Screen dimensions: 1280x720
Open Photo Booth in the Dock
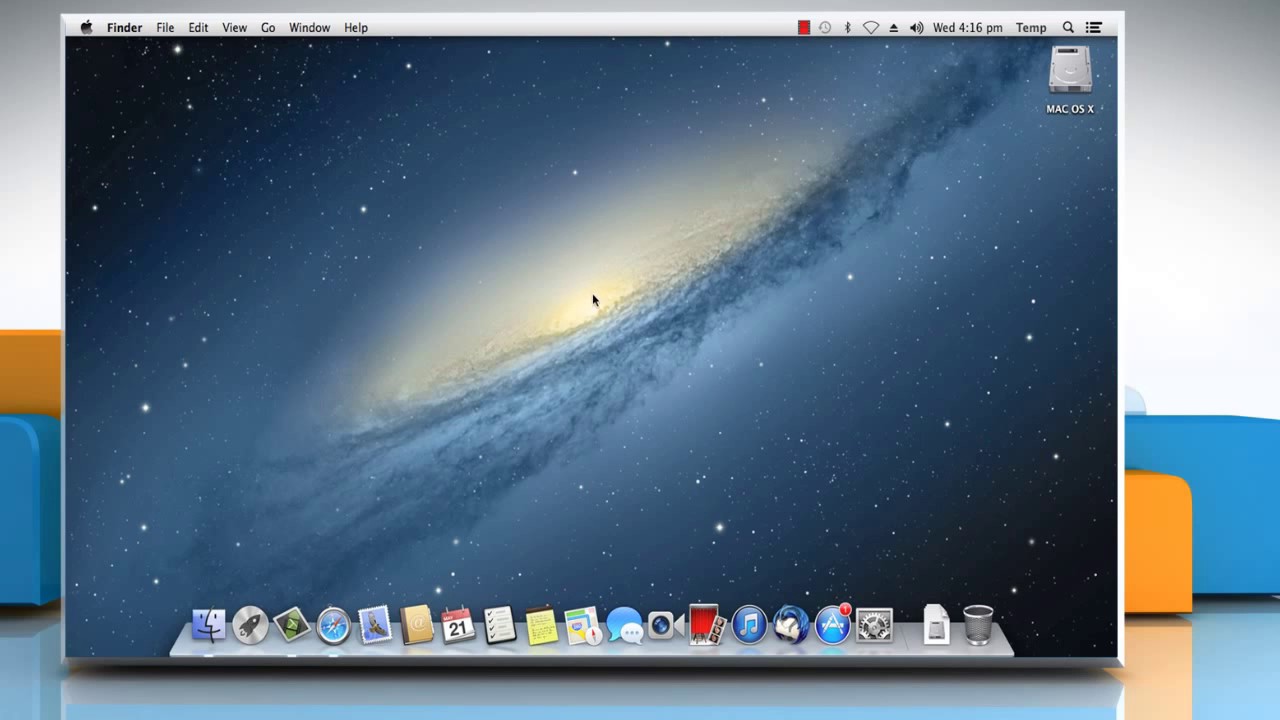pyautogui.click(x=705, y=625)
